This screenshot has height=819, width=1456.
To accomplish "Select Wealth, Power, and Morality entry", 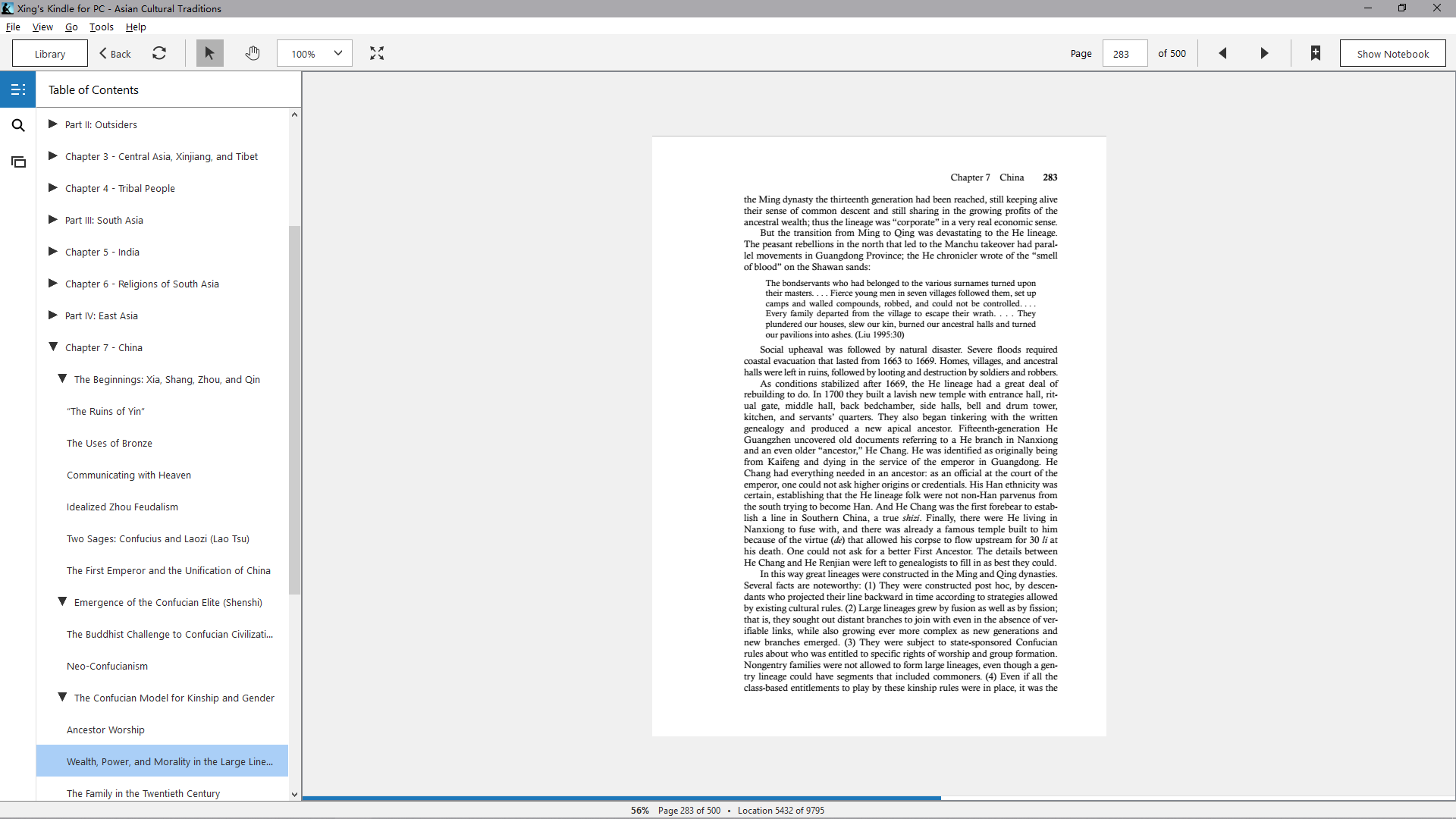I will point(162,761).
